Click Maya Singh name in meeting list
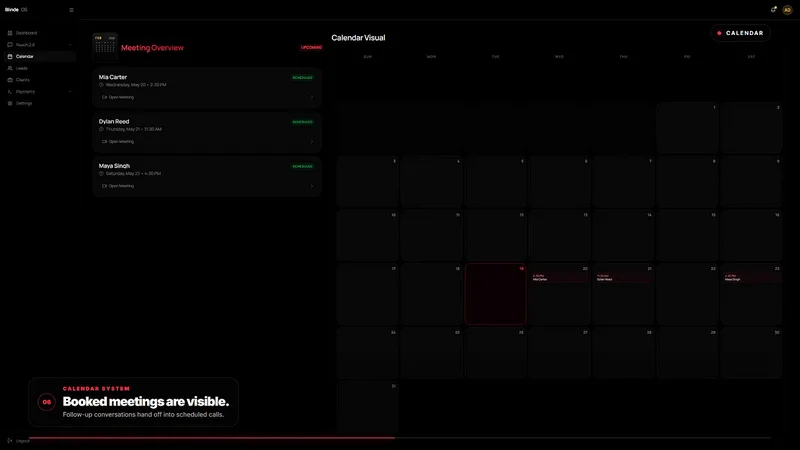Viewport: 800px width, 450px height. [114, 166]
